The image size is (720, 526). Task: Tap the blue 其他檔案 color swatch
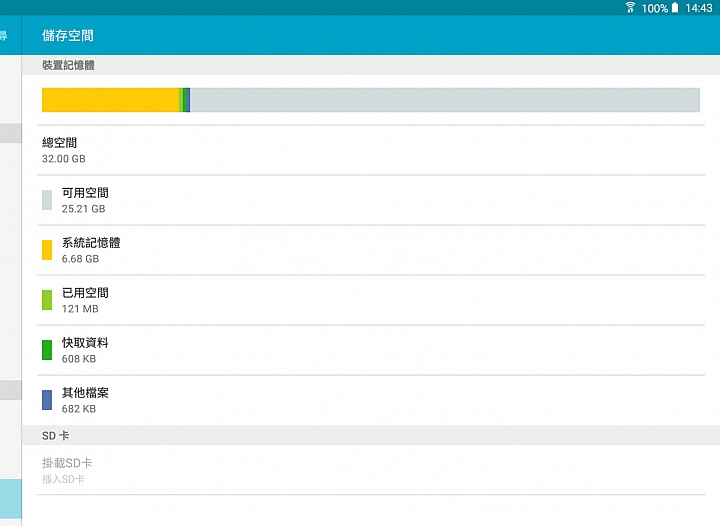pyautogui.click(x=47, y=400)
